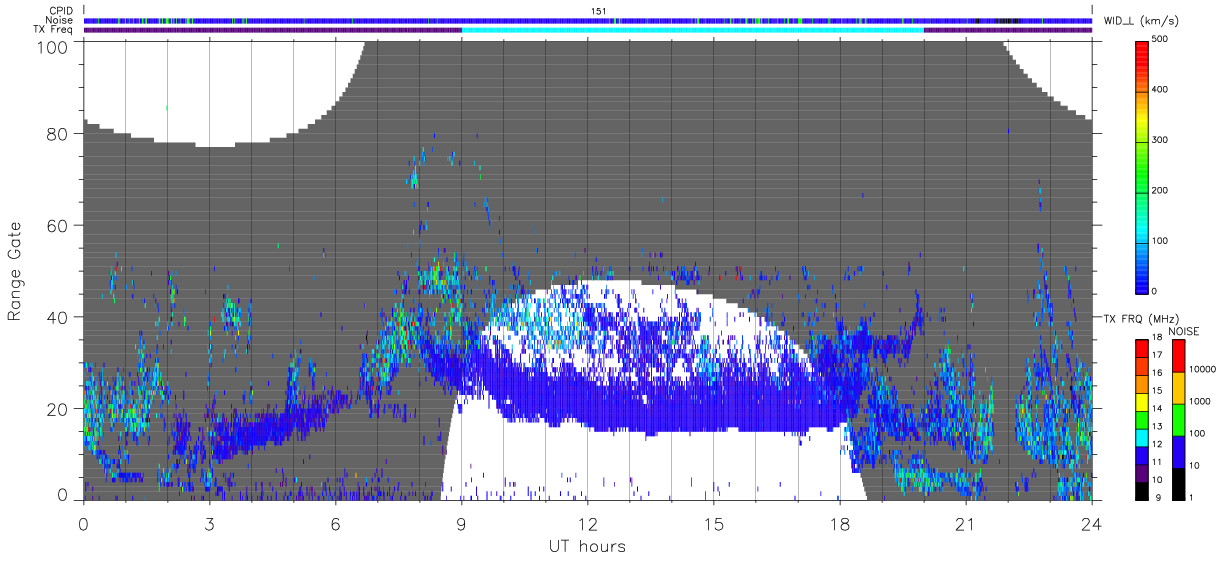Select the 10000 label on the NOISE legend
Screen dimensions: 1228x567
click(1202, 369)
